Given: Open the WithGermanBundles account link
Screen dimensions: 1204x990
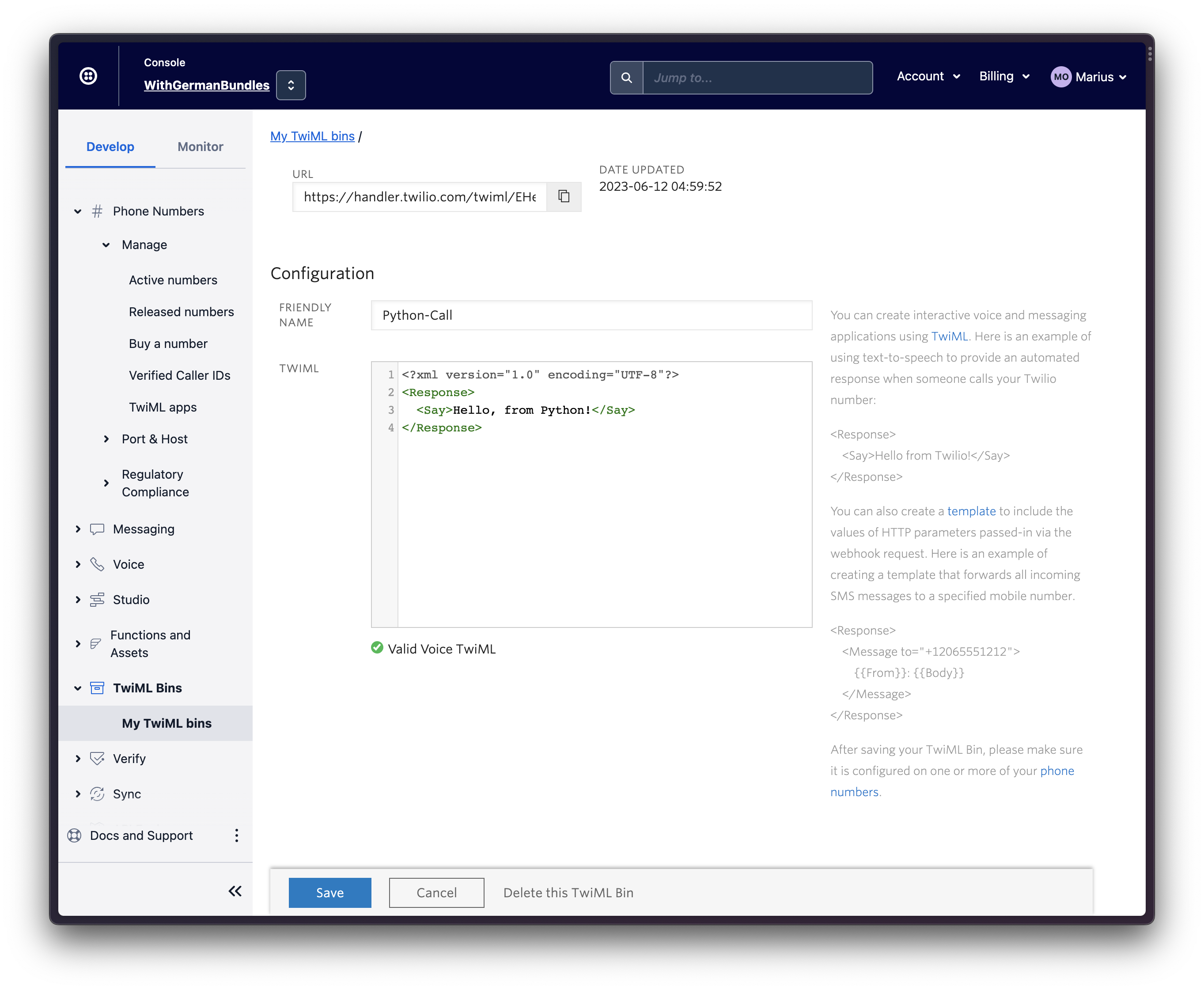Looking at the screenshot, I should [206, 85].
